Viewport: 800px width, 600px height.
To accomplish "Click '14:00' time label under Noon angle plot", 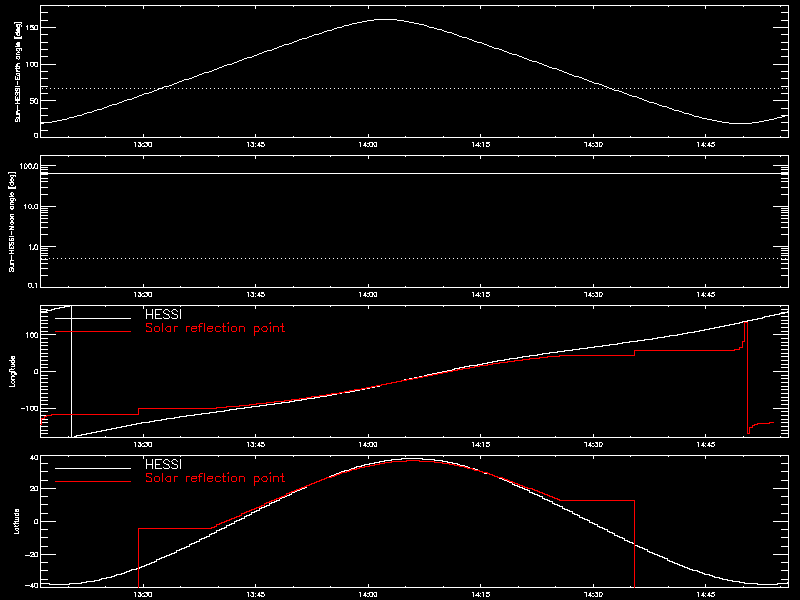I will pyautogui.click(x=368, y=295).
